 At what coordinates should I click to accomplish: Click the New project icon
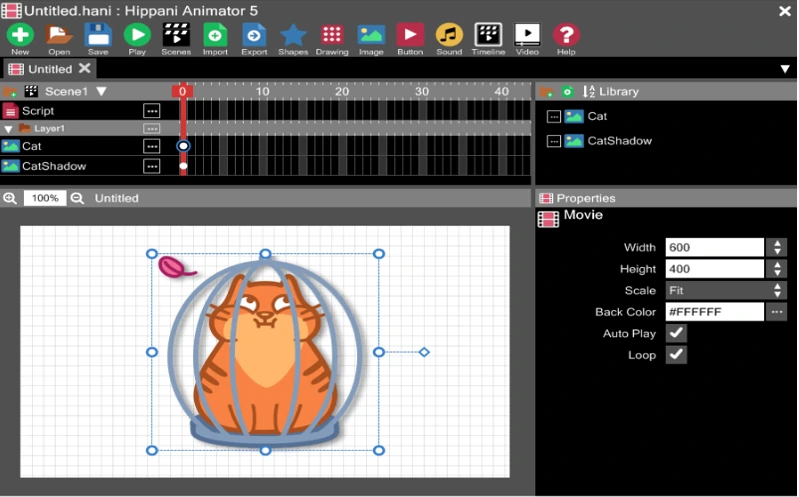click(x=20, y=35)
